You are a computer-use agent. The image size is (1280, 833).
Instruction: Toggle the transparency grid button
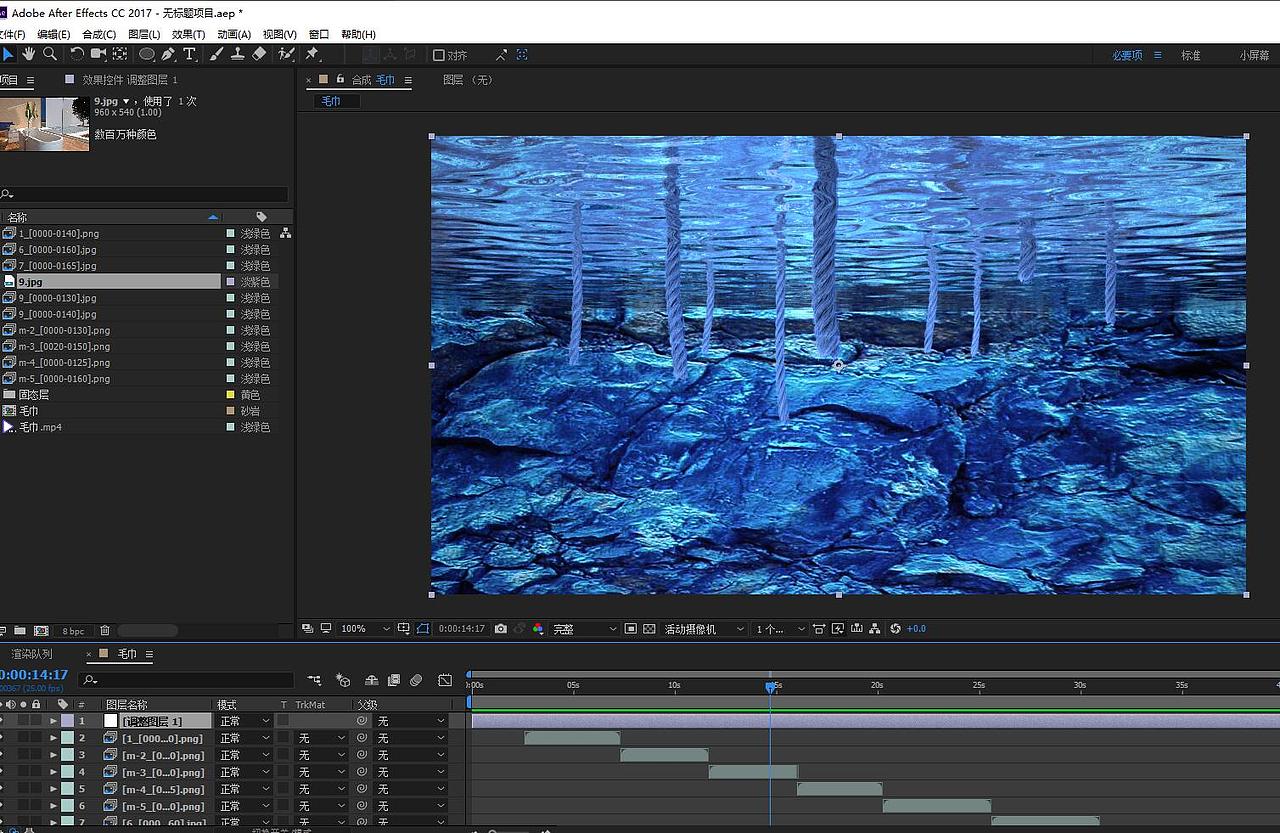click(x=649, y=629)
